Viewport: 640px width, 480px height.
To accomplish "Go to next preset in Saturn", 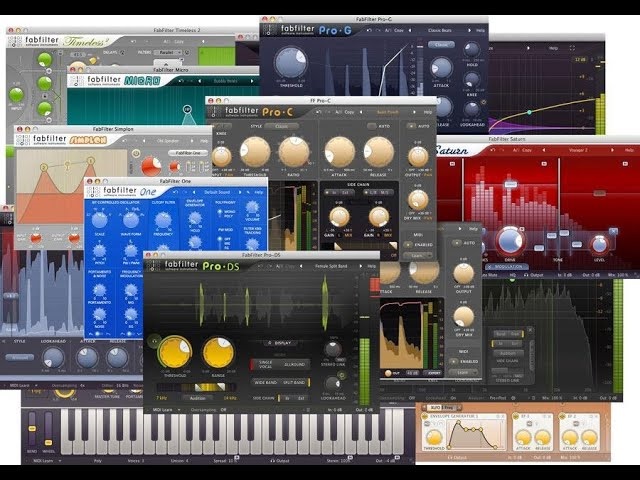I will click(x=612, y=150).
